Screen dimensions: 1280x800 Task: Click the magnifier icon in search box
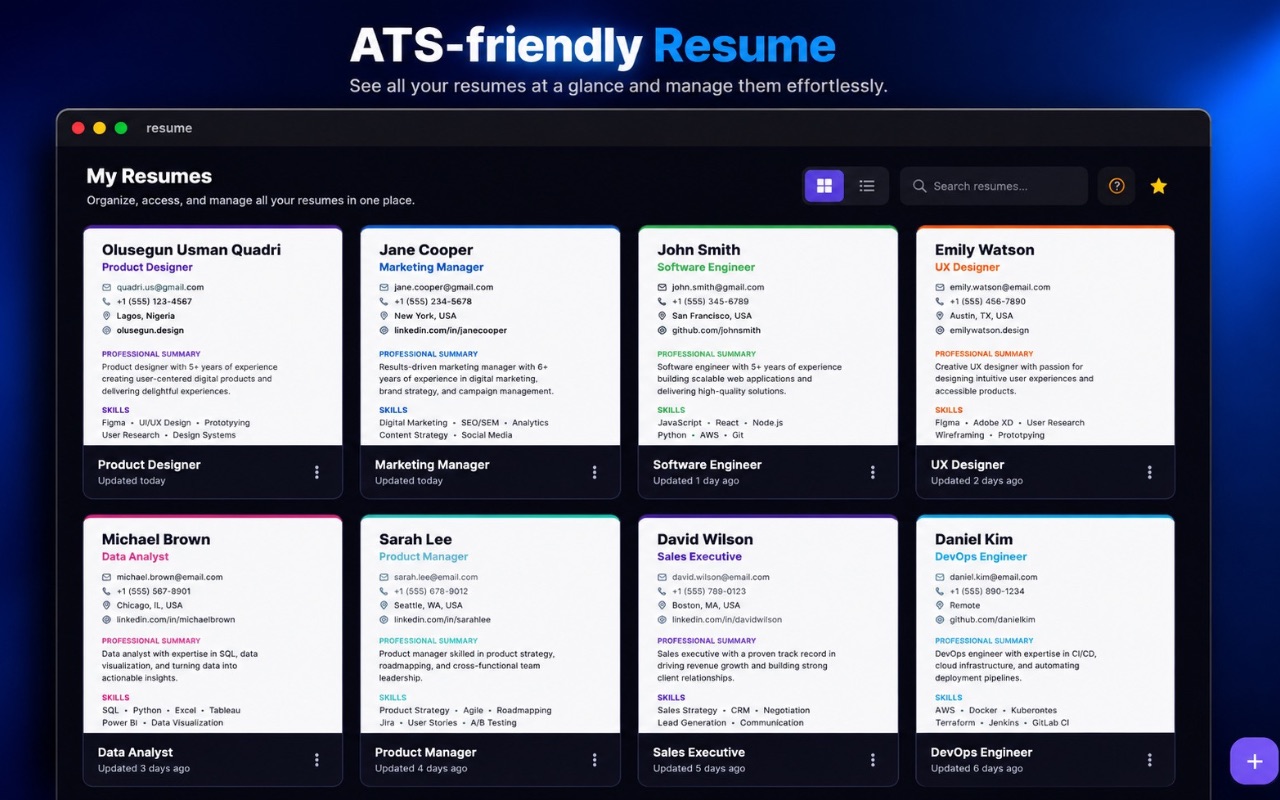(x=920, y=186)
